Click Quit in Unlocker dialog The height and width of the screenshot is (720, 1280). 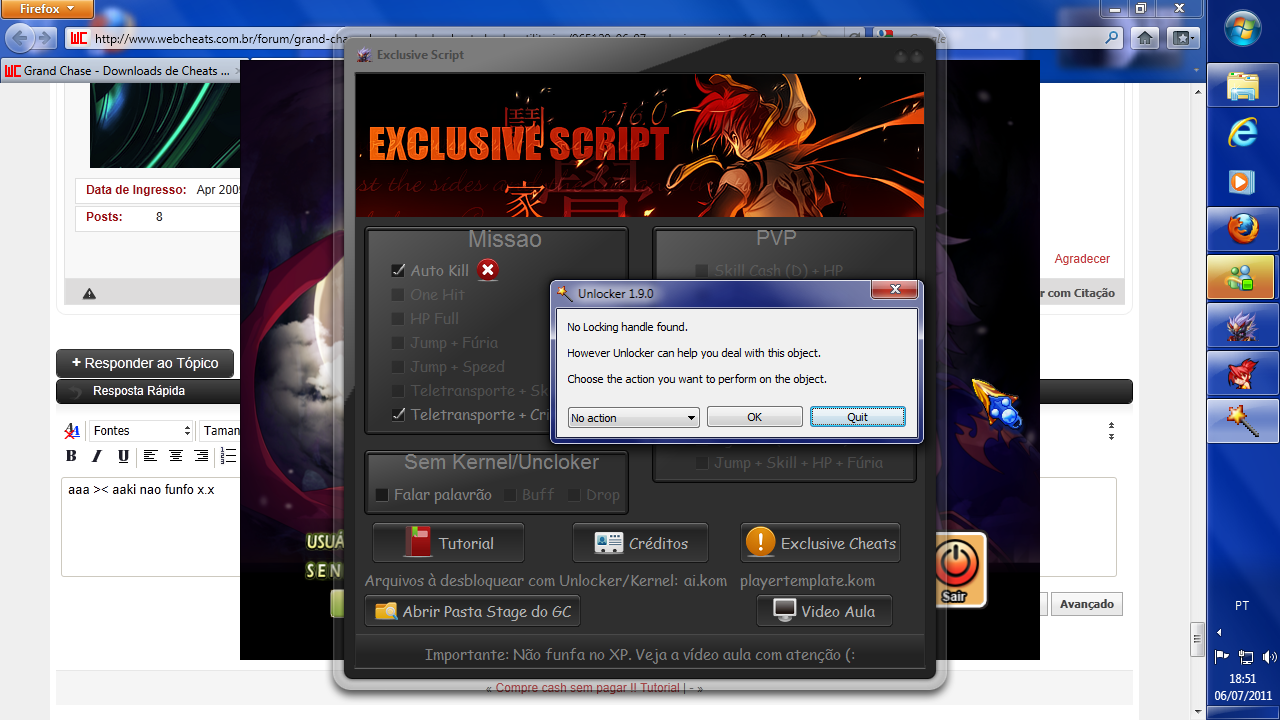[857, 417]
